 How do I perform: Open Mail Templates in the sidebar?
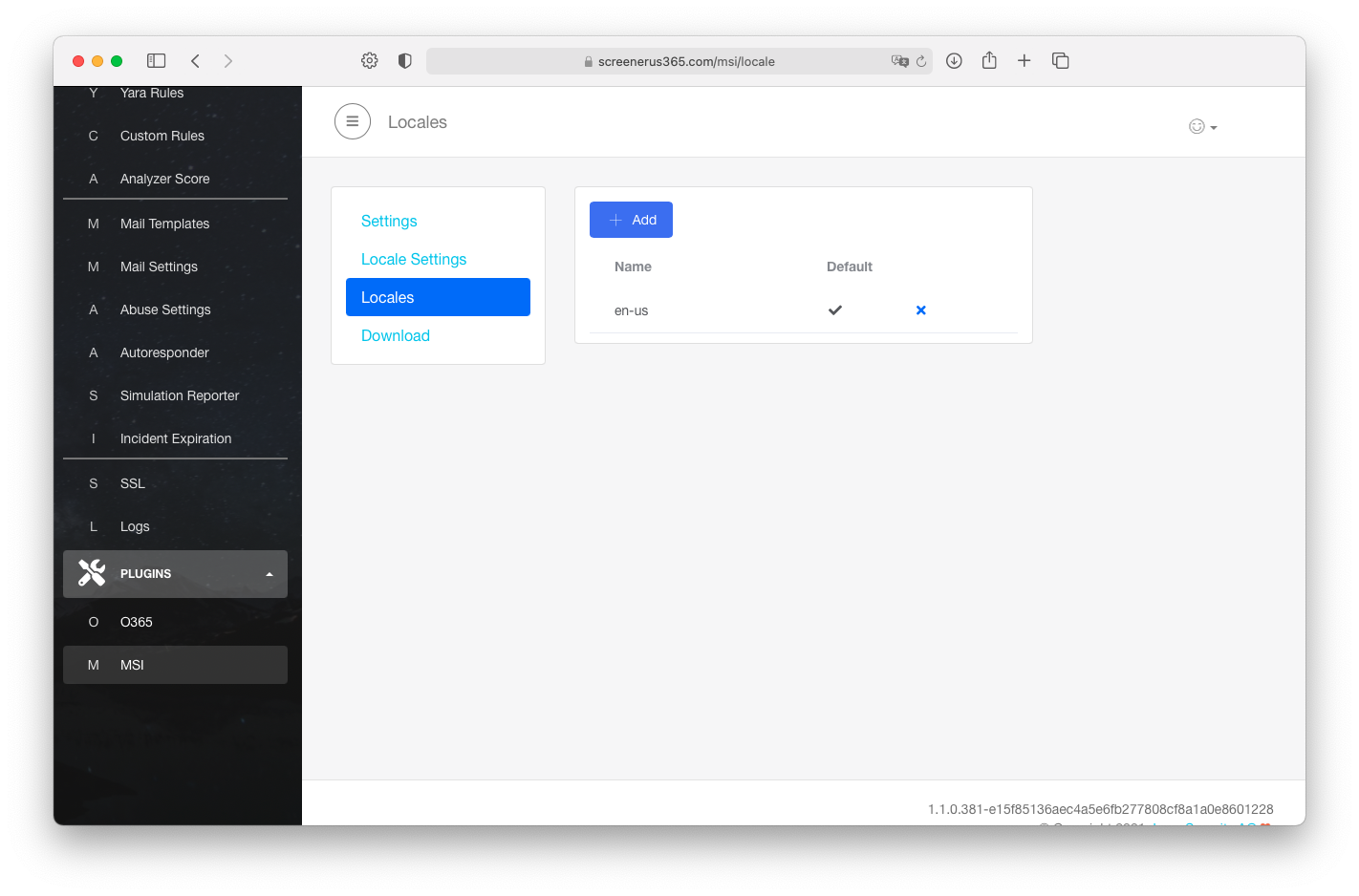pyautogui.click(x=164, y=224)
